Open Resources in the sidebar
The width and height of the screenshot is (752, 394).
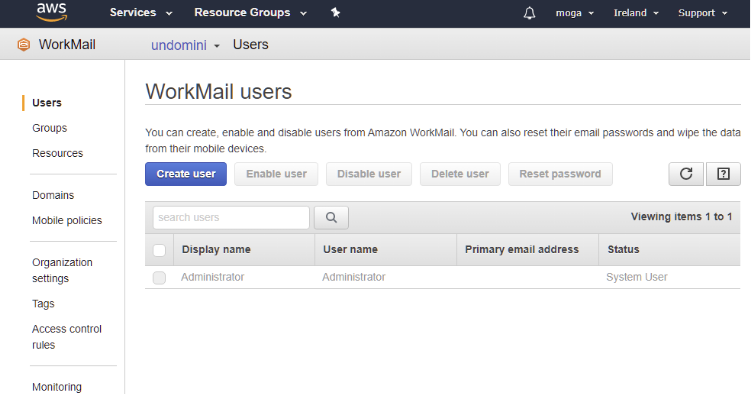pos(58,153)
